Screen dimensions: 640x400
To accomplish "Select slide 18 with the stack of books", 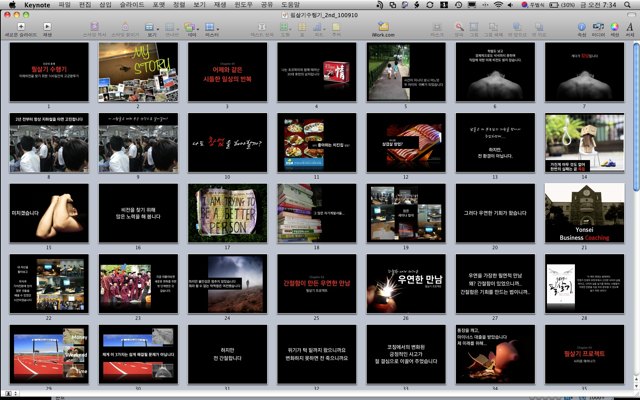I will (317, 213).
